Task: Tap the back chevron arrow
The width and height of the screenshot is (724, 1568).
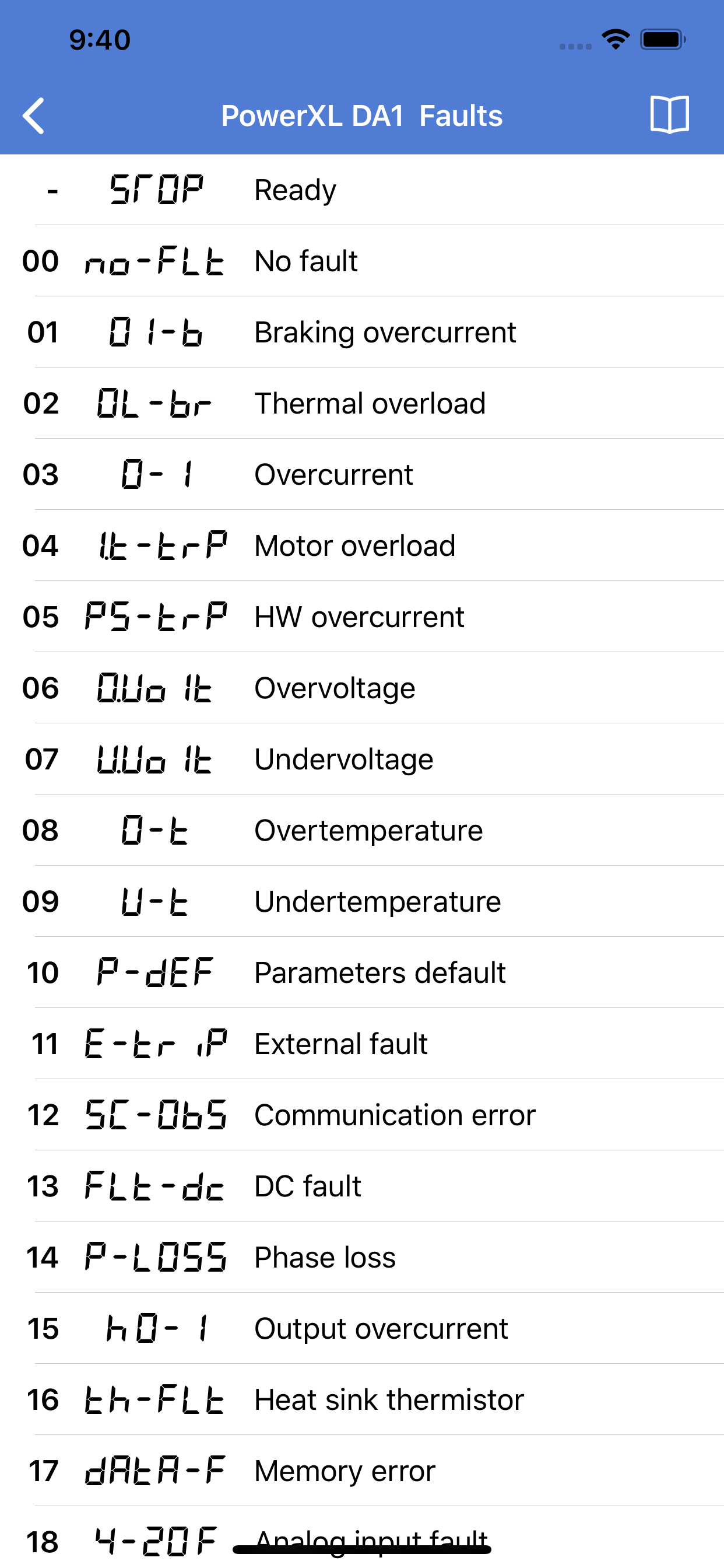Action: coord(34,114)
